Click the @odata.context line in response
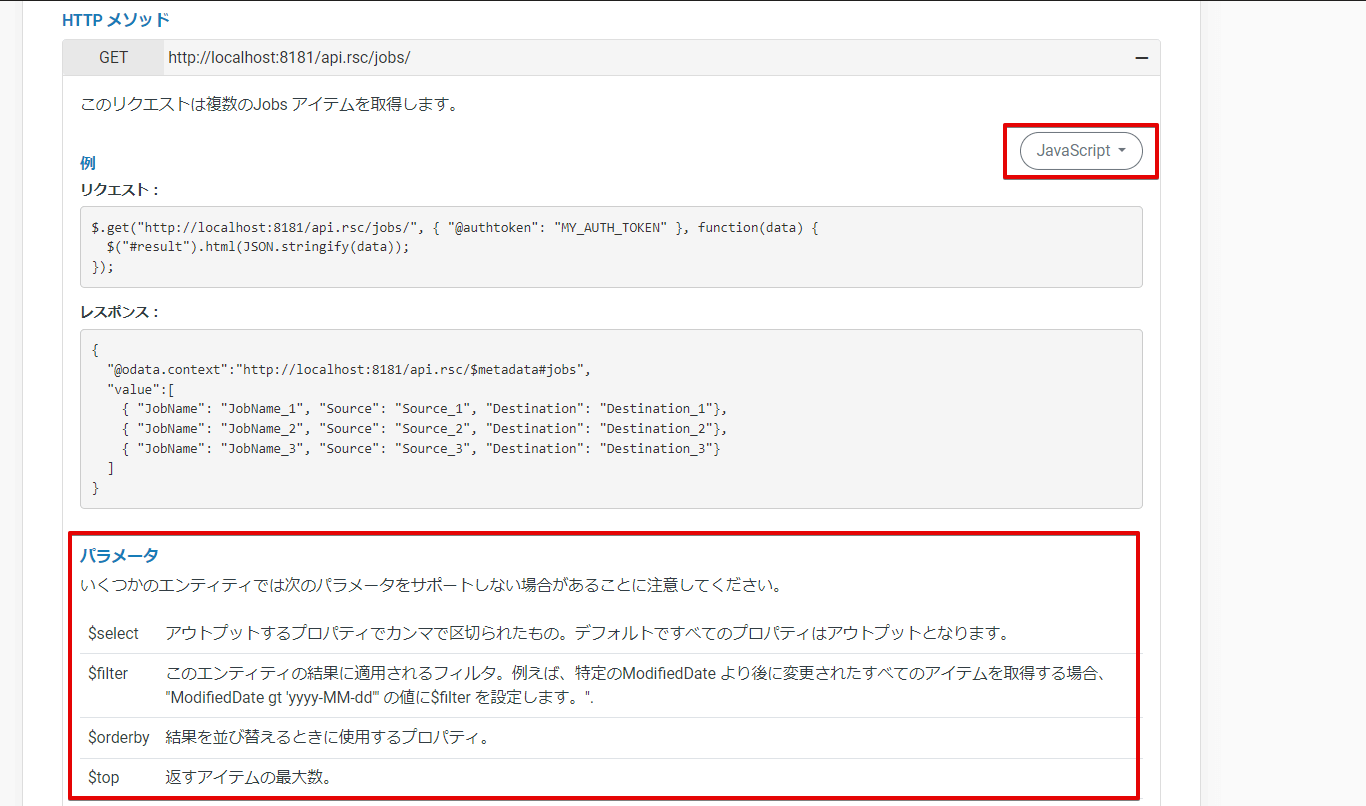The width and height of the screenshot is (1366, 806). point(349,369)
